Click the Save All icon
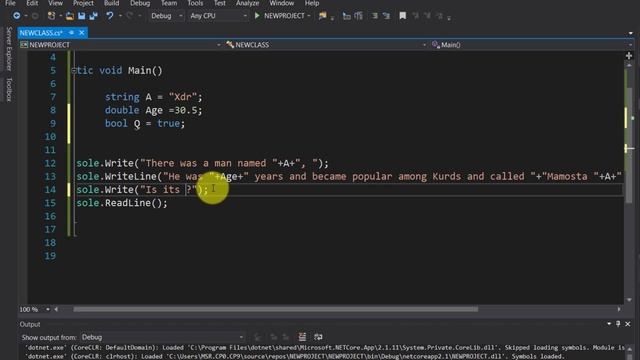This screenshot has height=360, width=640. click(93, 16)
